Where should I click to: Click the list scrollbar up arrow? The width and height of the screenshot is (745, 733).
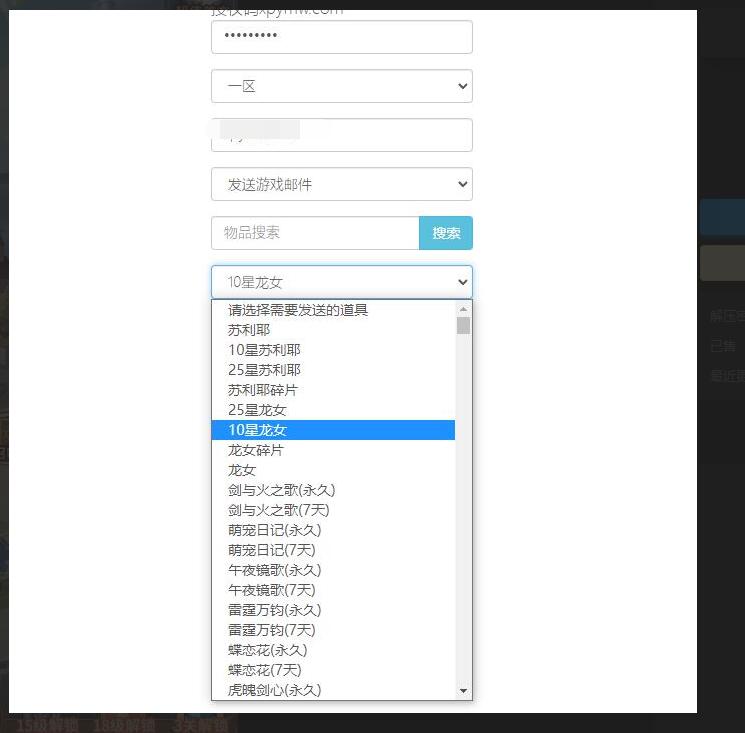[463, 309]
